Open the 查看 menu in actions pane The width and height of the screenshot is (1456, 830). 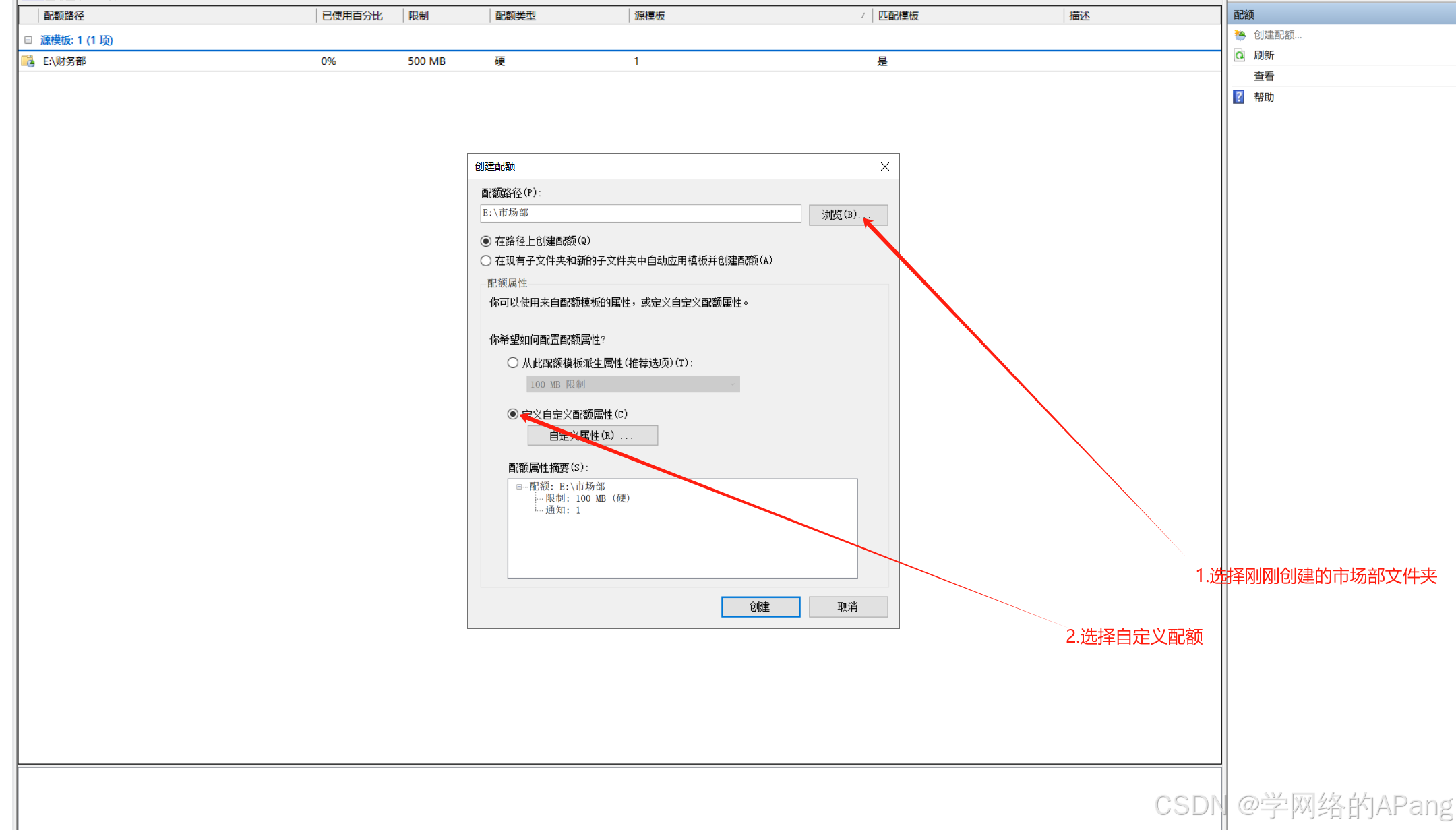pos(1264,76)
